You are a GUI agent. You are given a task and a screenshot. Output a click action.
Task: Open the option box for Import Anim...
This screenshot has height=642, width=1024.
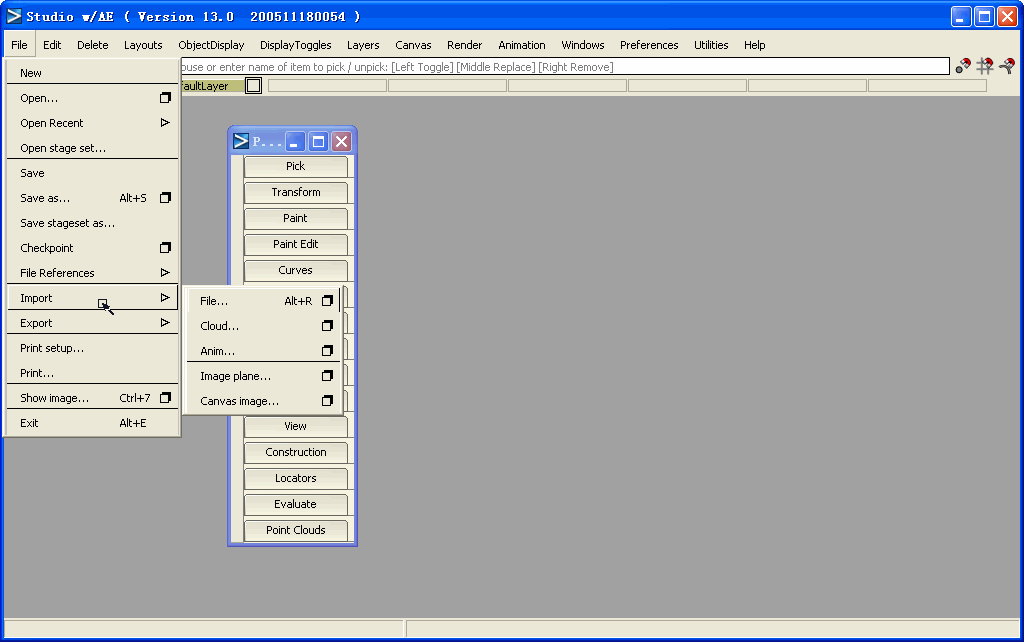(x=327, y=351)
